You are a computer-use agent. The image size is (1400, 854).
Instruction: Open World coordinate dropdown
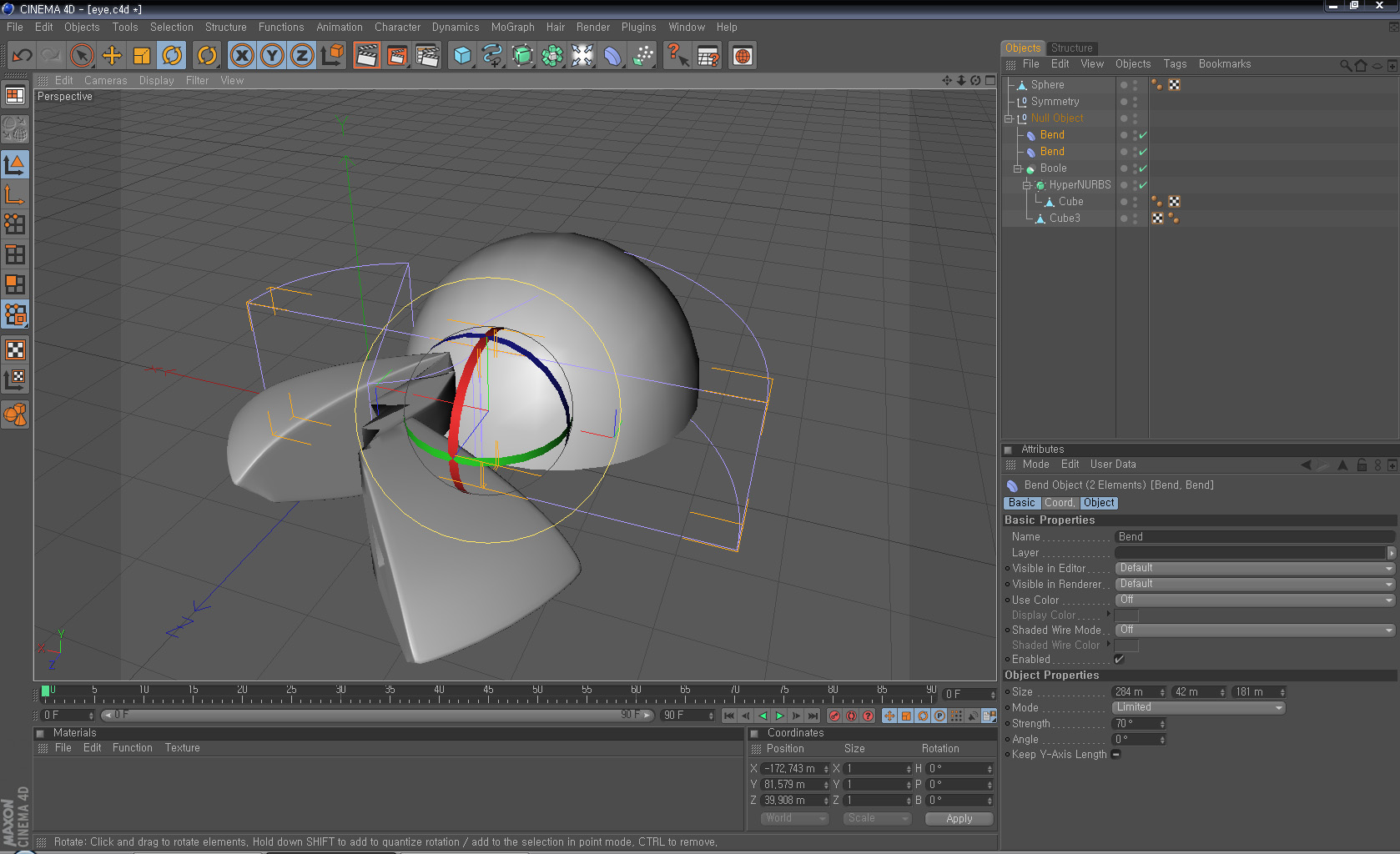795,819
